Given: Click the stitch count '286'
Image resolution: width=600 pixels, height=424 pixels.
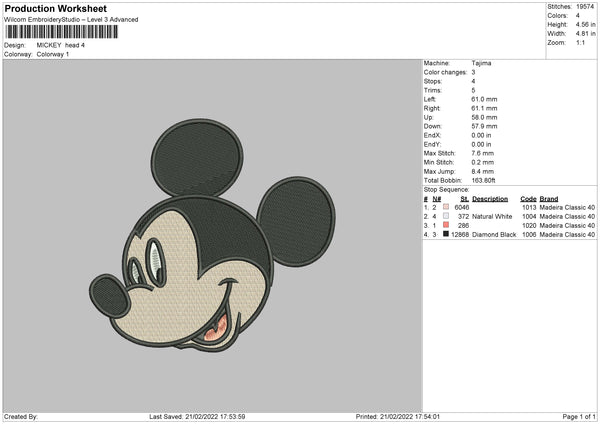Looking at the screenshot, I should [463, 226].
